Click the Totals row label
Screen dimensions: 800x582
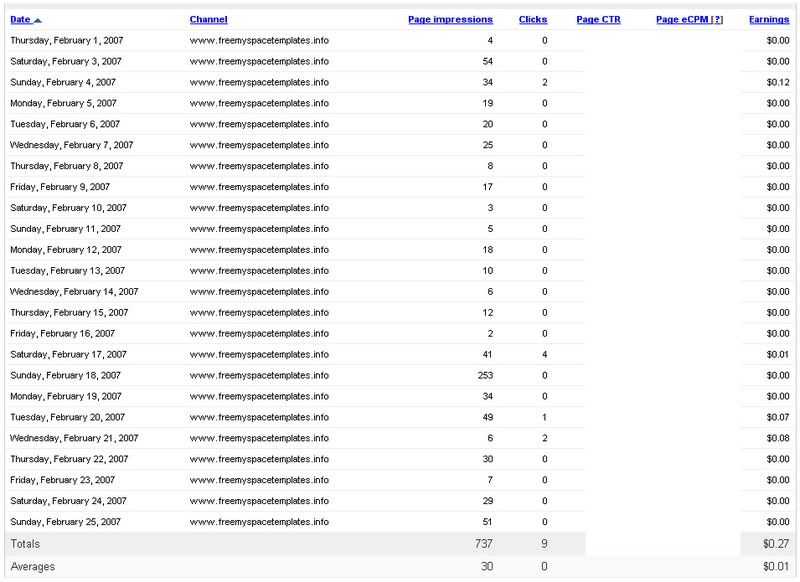tap(26, 543)
